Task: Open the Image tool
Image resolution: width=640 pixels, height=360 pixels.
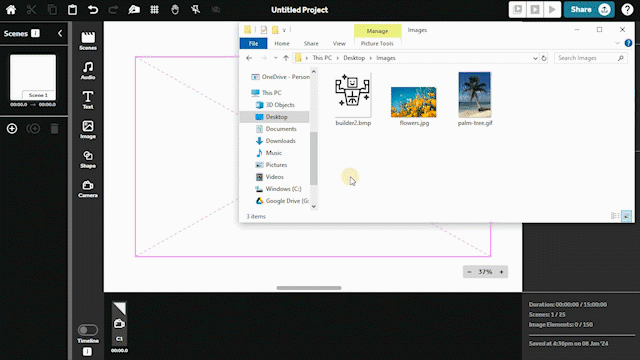Action: click(88, 129)
